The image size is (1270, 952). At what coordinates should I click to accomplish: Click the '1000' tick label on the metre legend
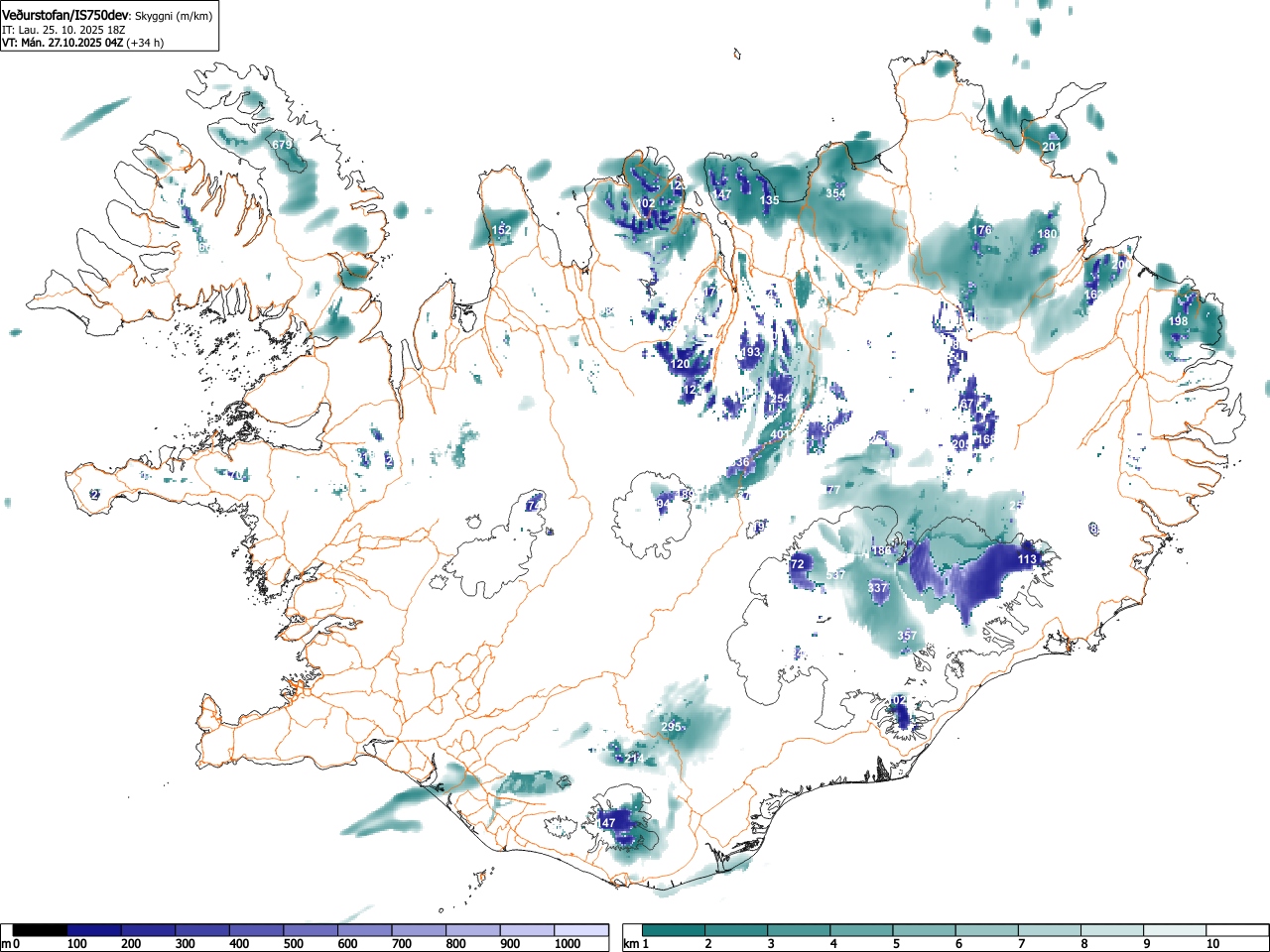coord(568,944)
